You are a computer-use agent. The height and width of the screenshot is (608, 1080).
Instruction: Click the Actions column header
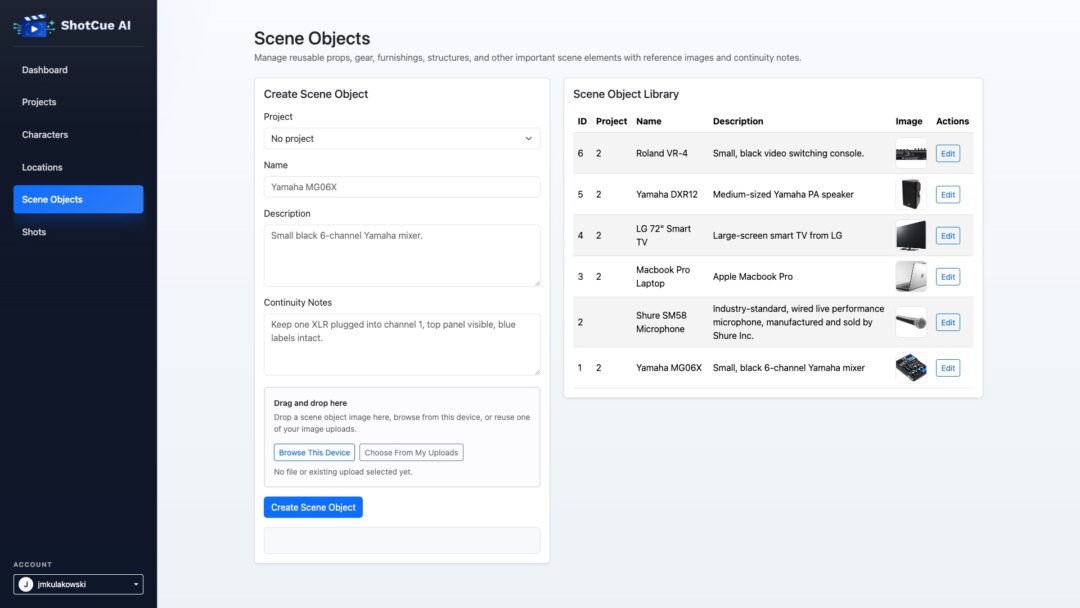[952, 121]
